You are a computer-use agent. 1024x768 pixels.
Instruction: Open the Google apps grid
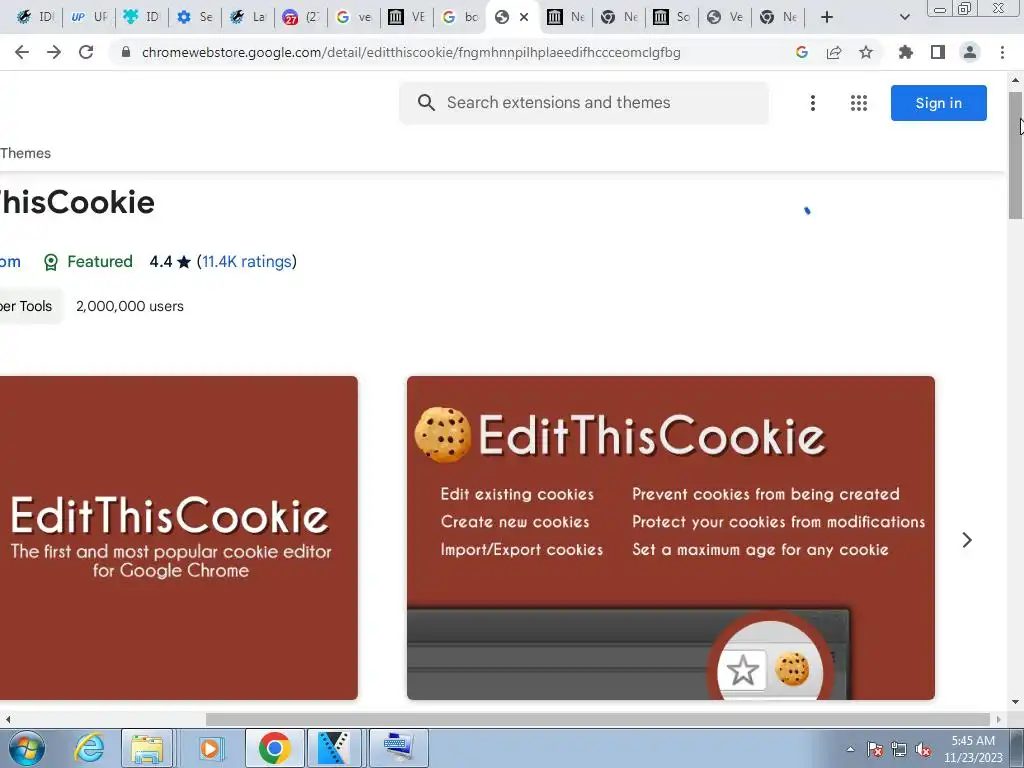click(859, 103)
